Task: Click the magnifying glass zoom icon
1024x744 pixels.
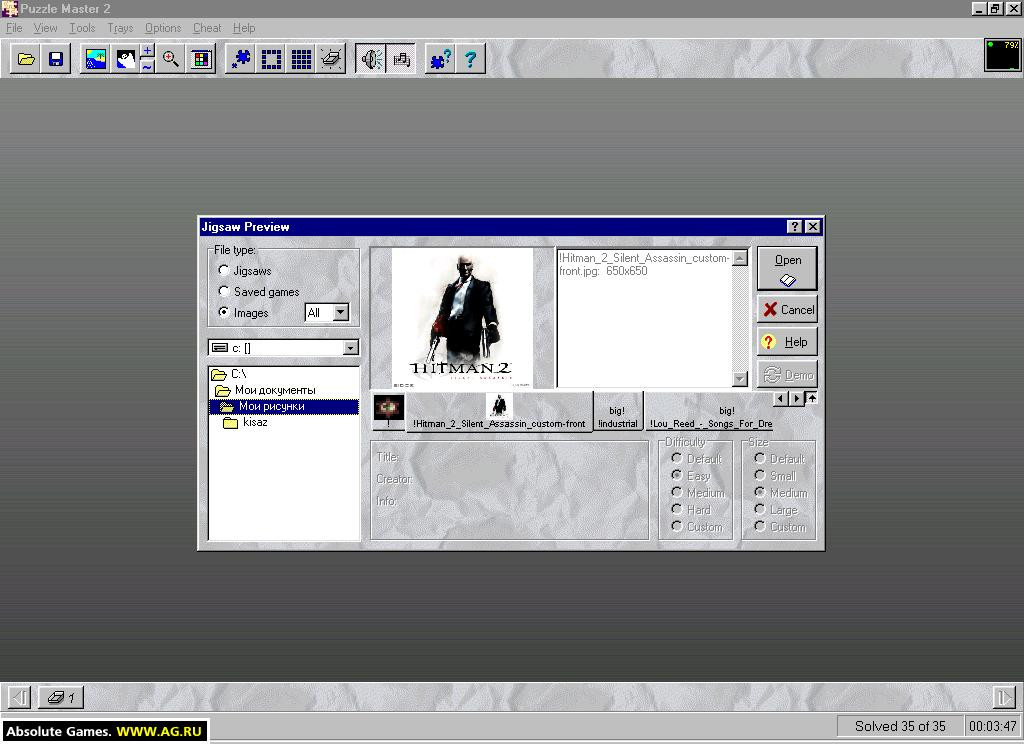Action: click(171, 59)
